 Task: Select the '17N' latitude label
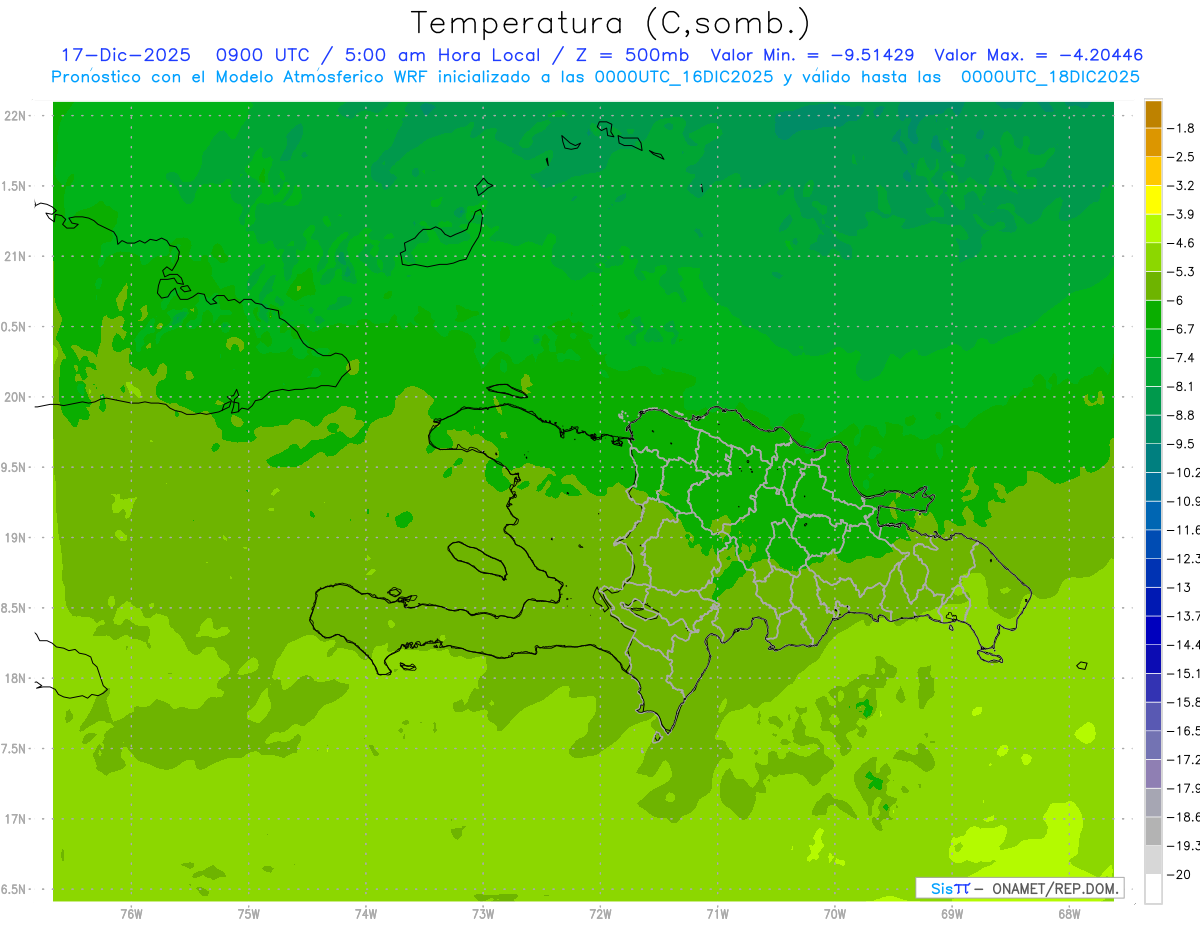[x=15, y=819]
